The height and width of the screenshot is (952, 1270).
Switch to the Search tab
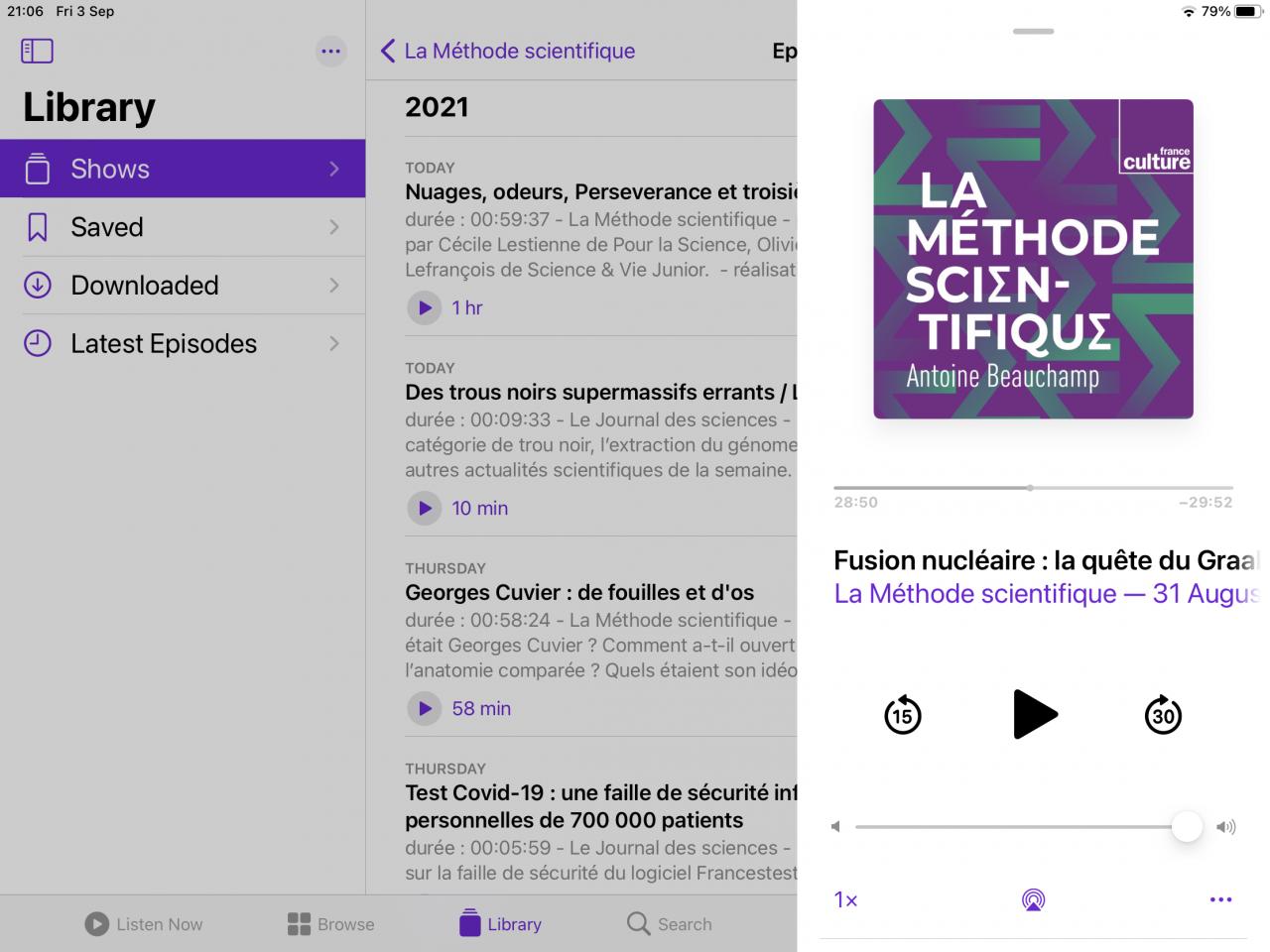(x=670, y=924)
